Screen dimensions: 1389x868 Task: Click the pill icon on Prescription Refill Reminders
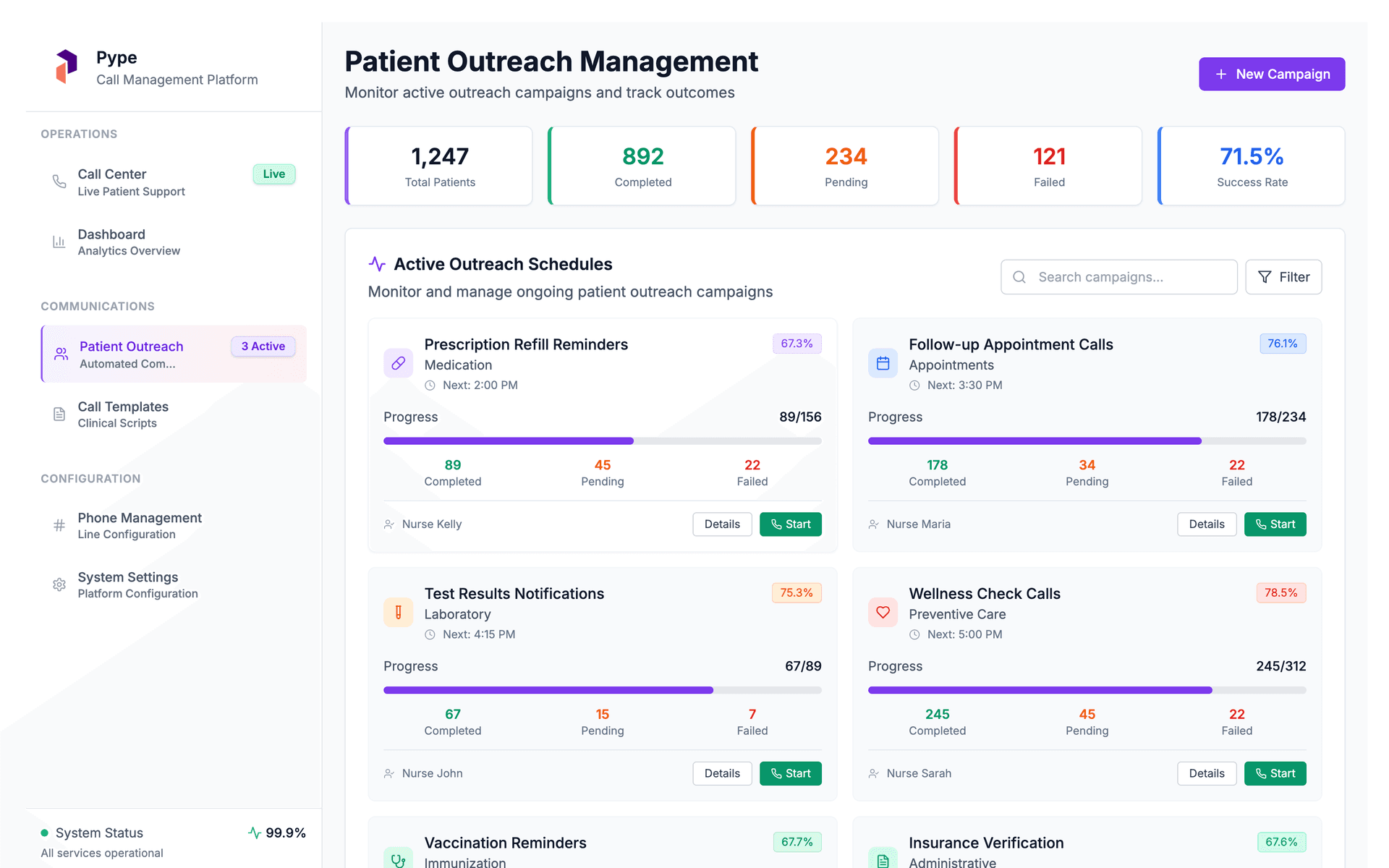tap(399, 363)
